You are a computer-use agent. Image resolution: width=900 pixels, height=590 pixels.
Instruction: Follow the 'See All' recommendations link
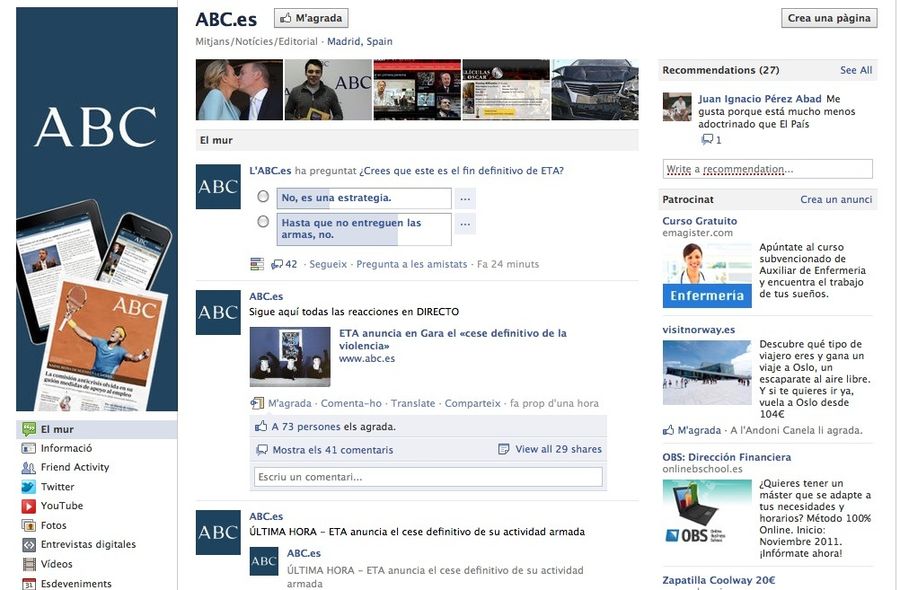point(856,70)
